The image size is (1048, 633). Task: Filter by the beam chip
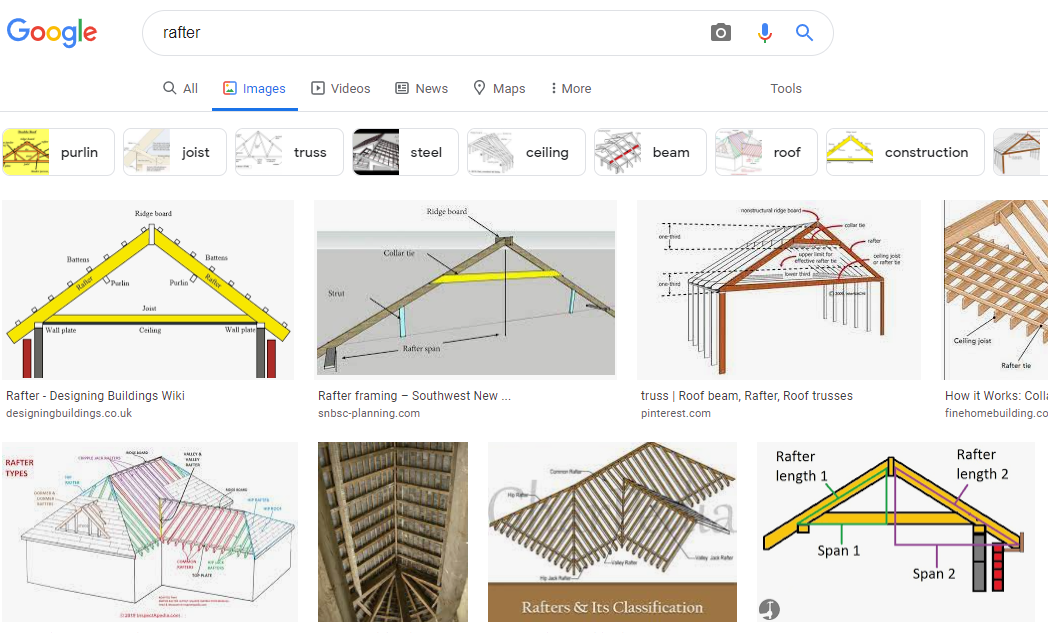coord(650,152)
